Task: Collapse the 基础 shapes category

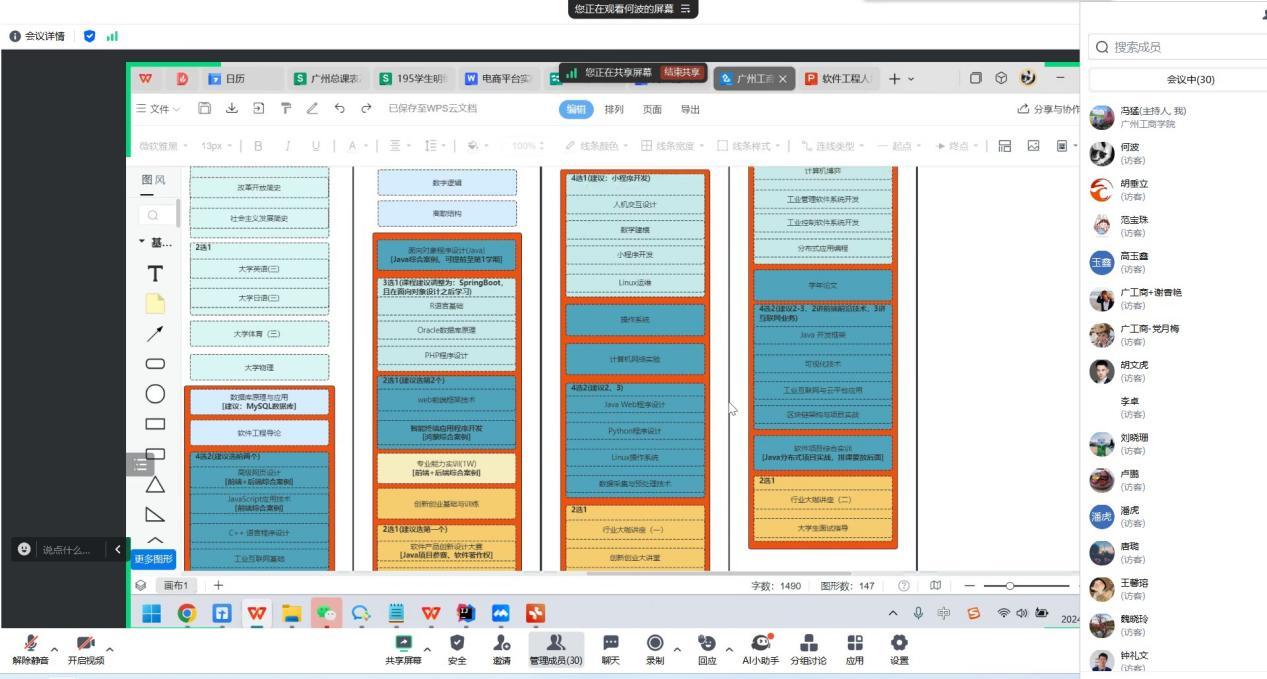Action: tap(142, 243)
